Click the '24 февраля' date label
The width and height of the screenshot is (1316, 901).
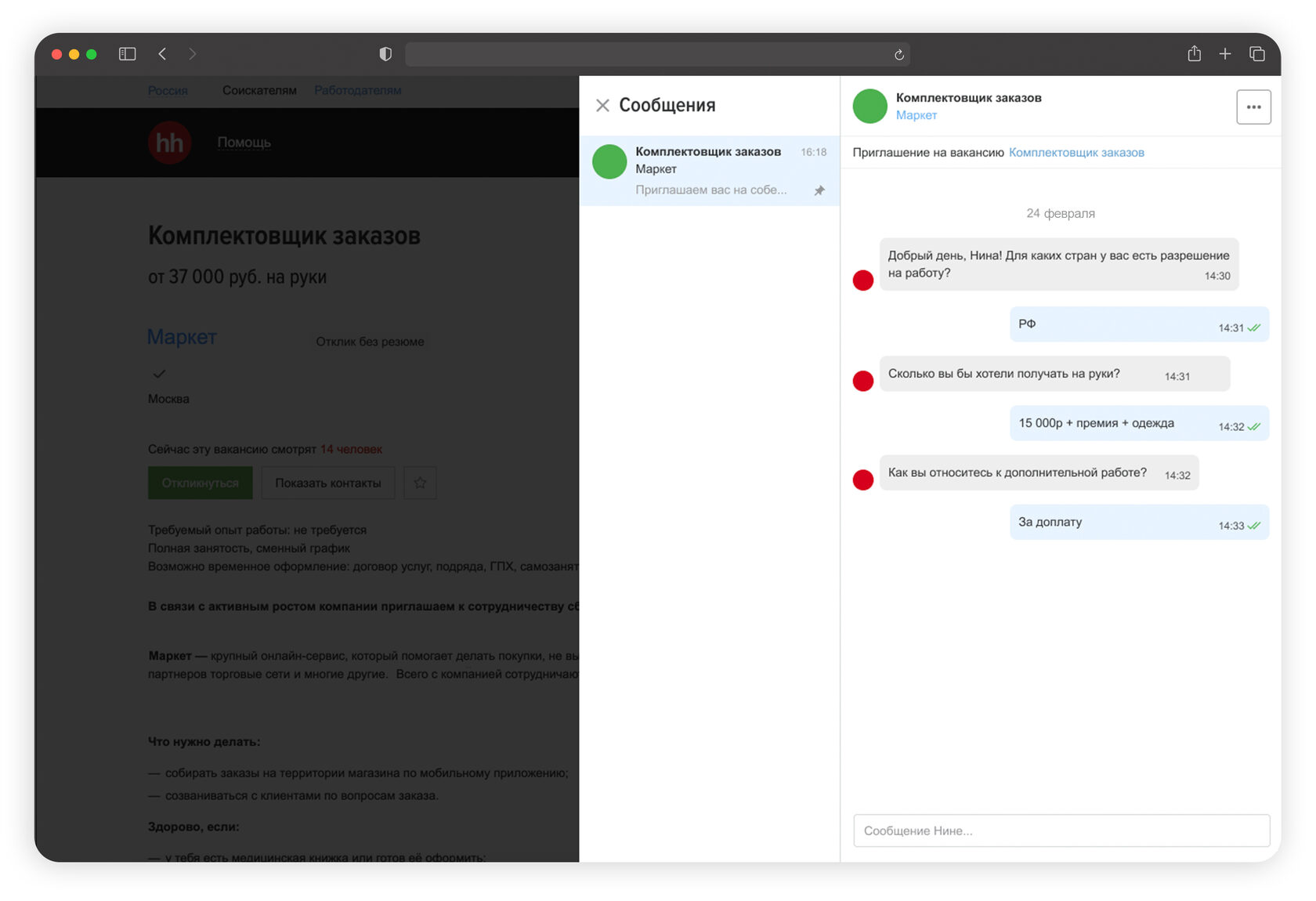pyautogui.click(x=1061, y=213)
